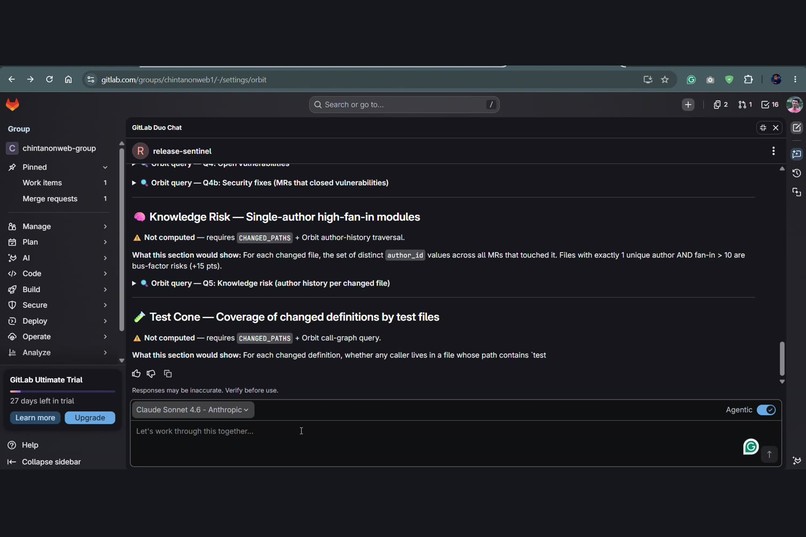Expand the Plan sidebar menu
806x537 pixels.
58,242
